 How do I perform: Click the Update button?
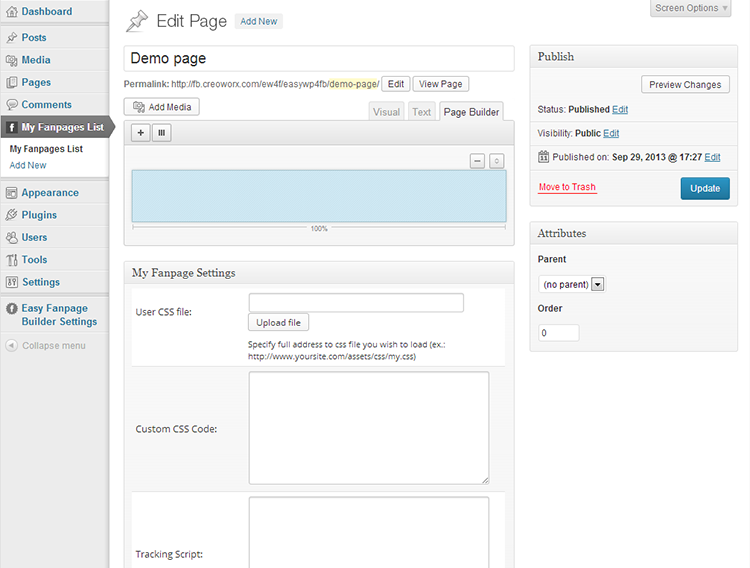pos(705,189)
